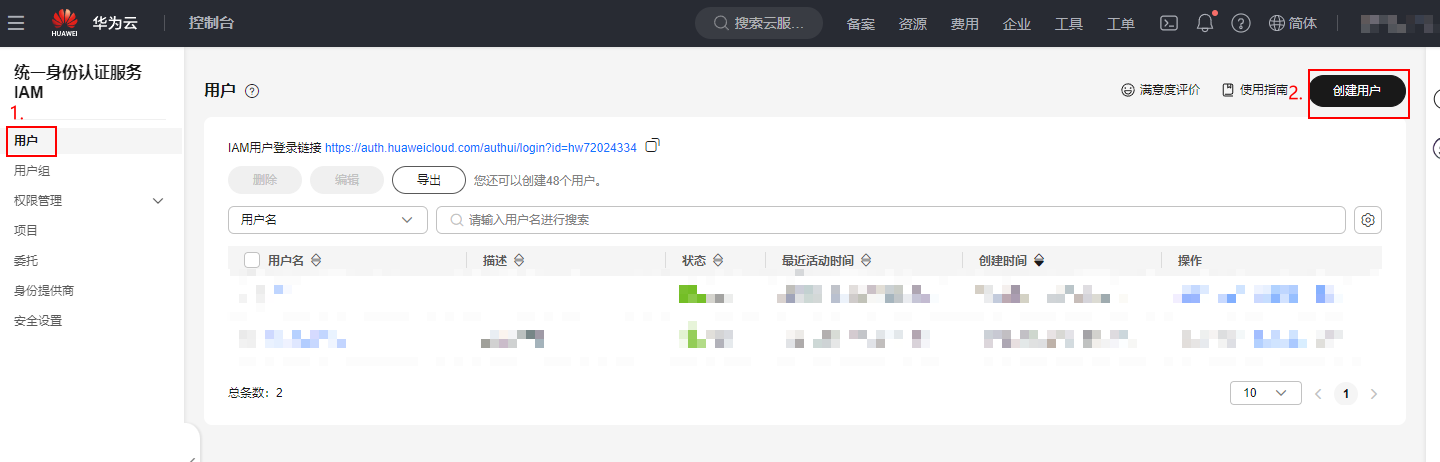Select 用户 in sidebar
The width and height of the screenshot is (1440, 462).
26,141
